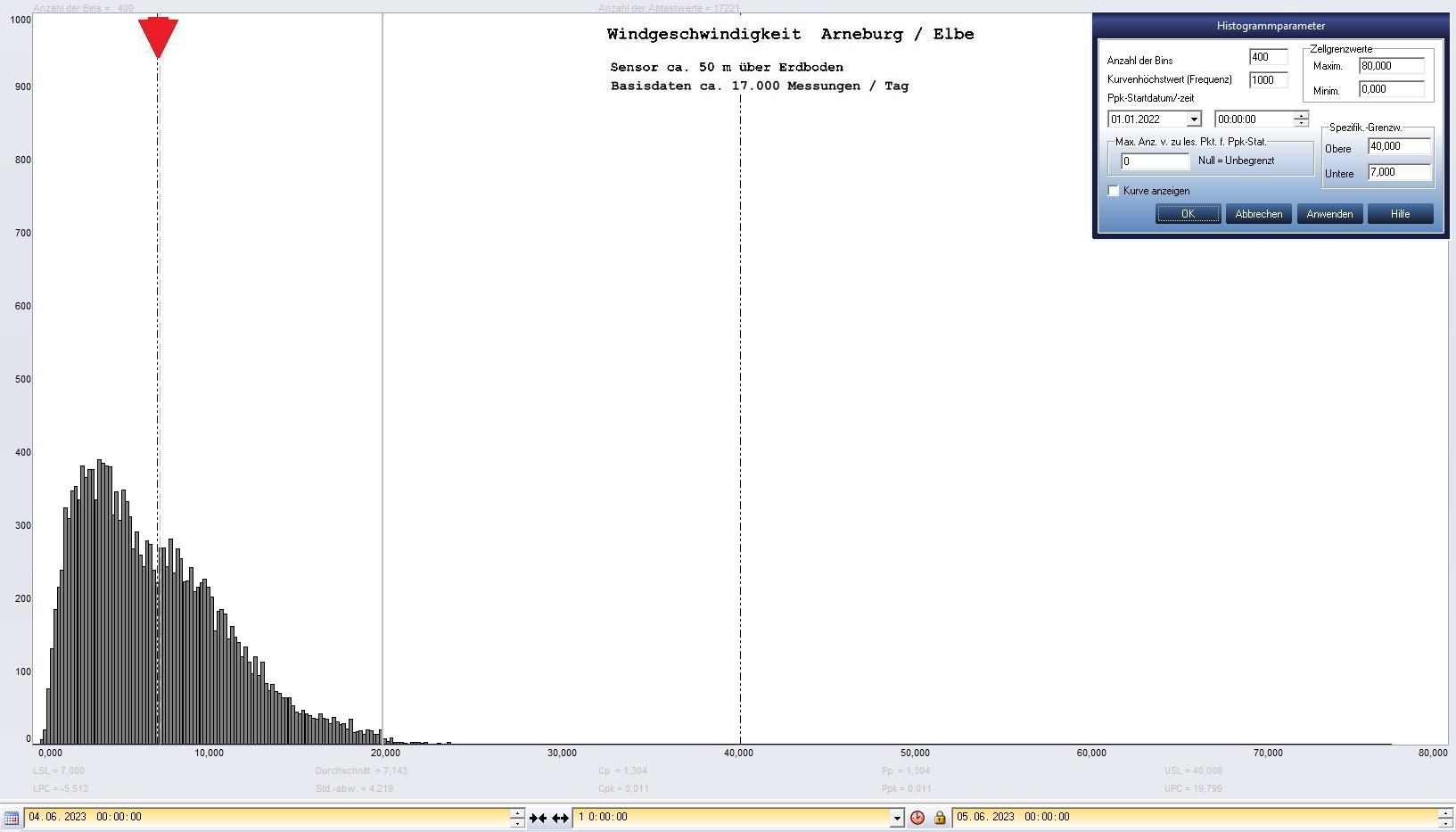
Task: Click the calendar icon beside start date
Action: pos(12,817)
